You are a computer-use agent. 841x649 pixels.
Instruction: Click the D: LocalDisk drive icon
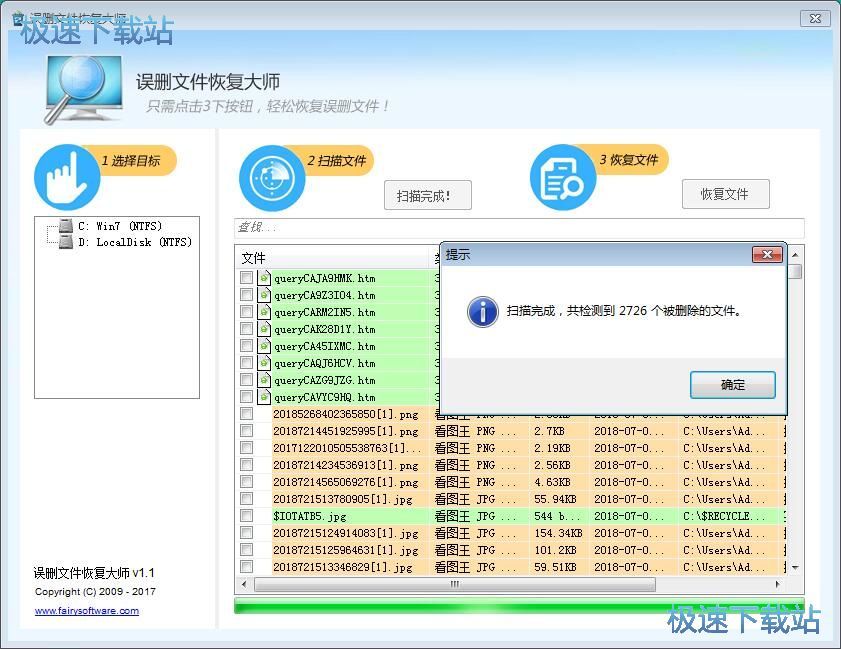tap(66, 242)
